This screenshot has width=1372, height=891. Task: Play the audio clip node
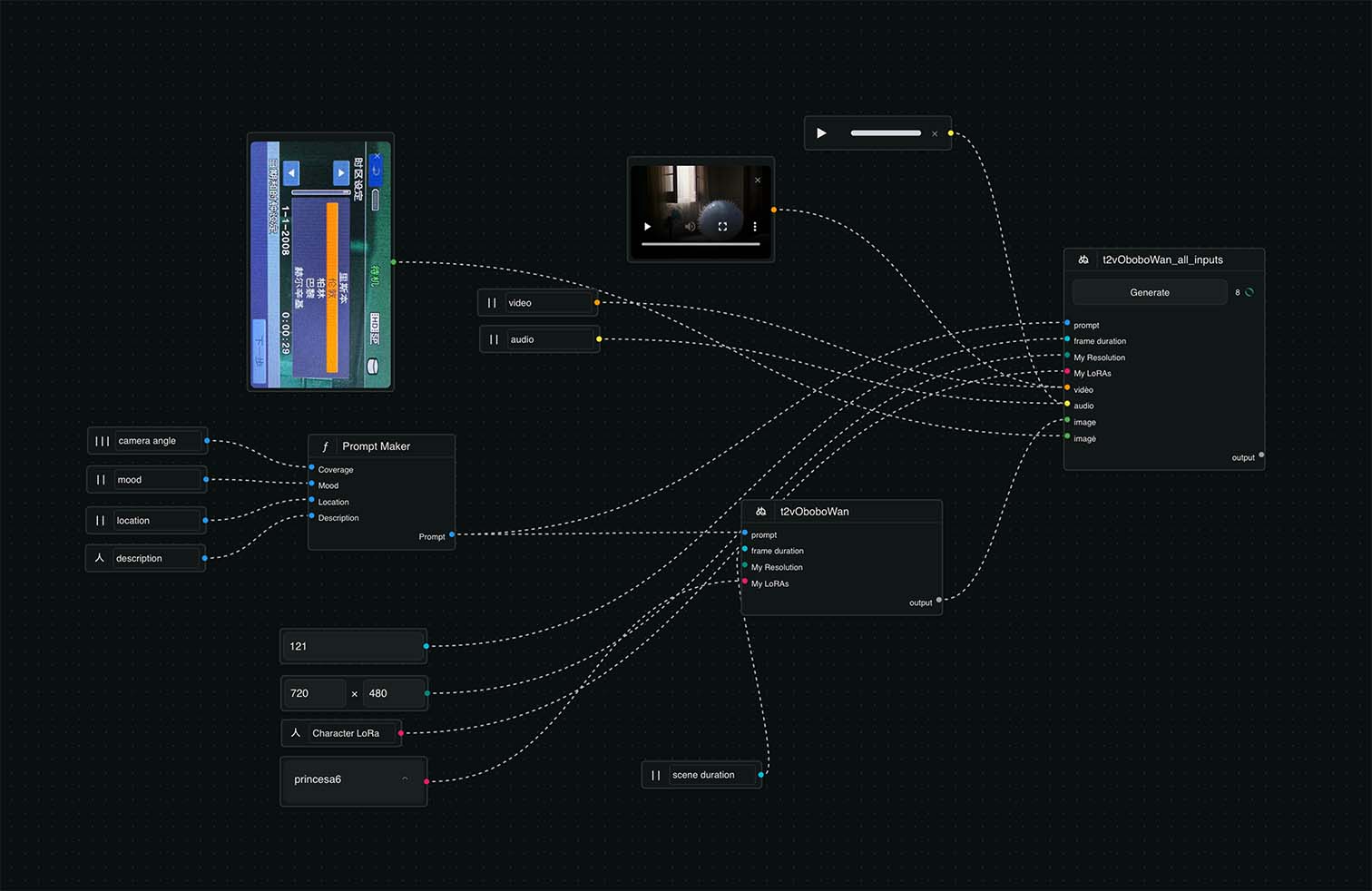[x=821, y=133]
